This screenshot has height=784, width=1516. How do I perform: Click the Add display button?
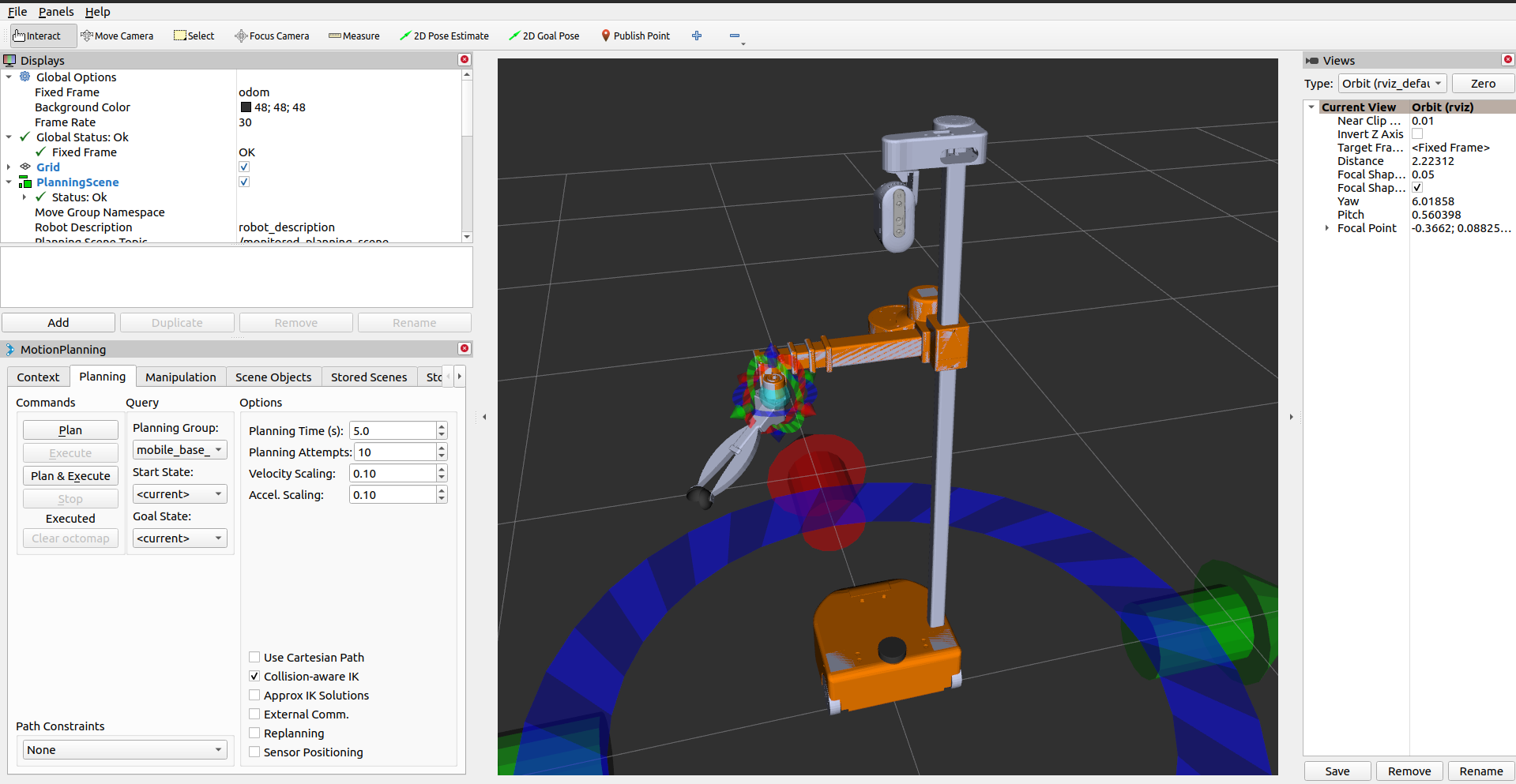tap(58, 322)
